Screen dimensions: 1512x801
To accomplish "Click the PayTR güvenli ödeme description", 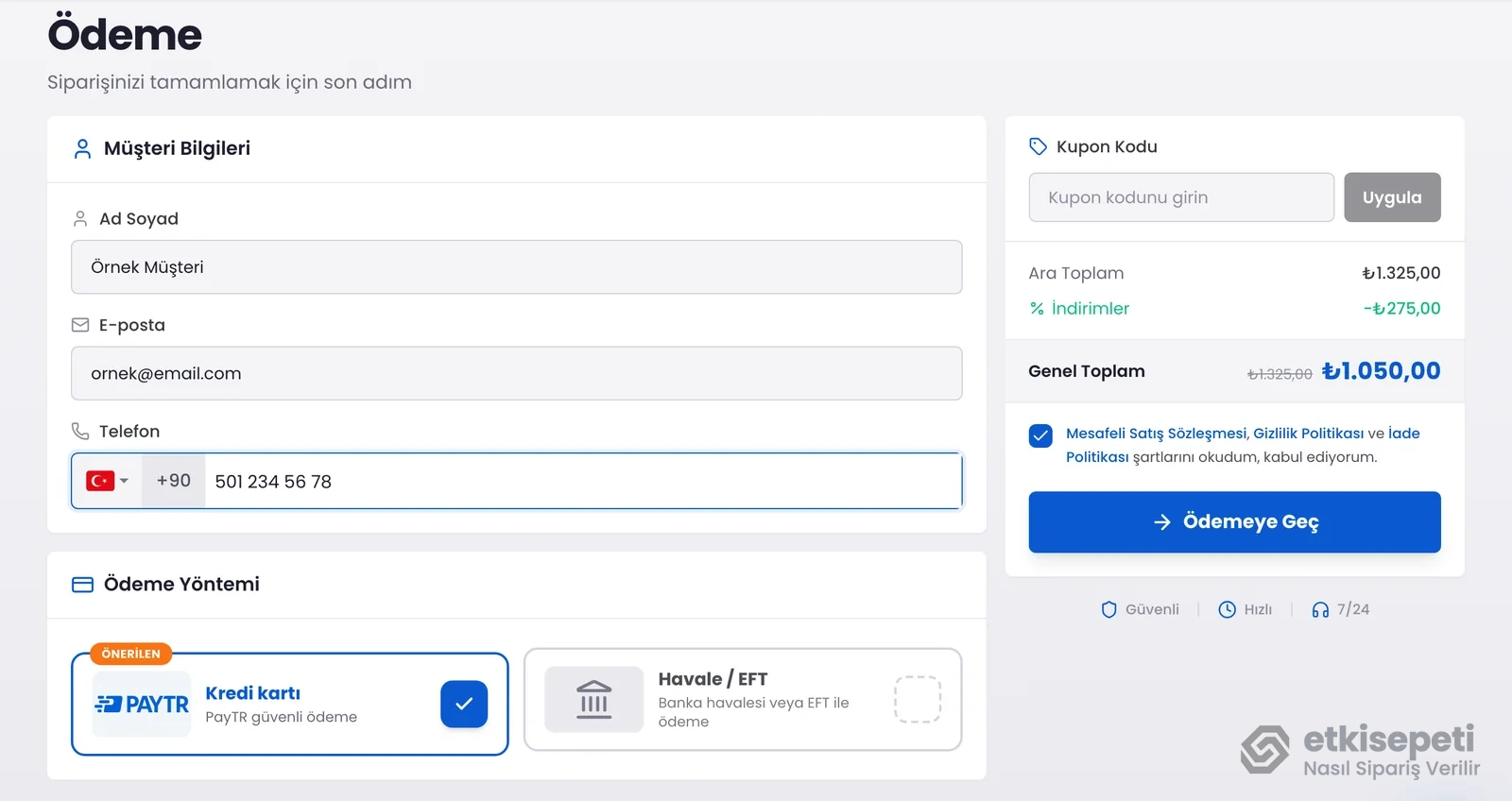I will click(x=282, y=717).
